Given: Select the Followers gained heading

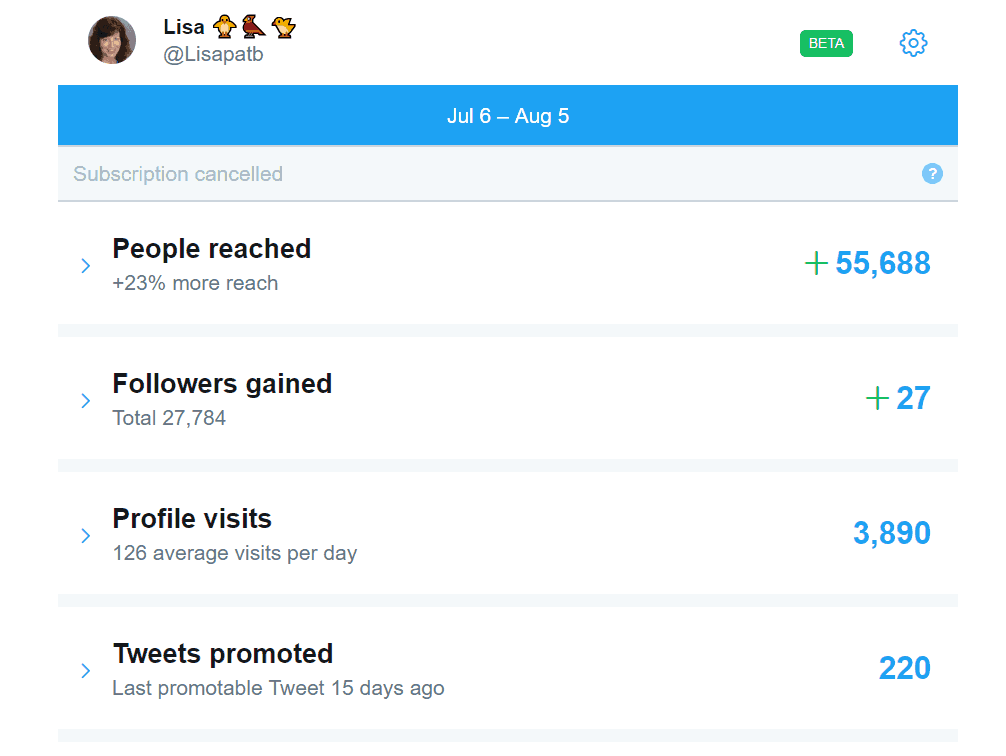Looking at the screenshot, I should (222, 384).
